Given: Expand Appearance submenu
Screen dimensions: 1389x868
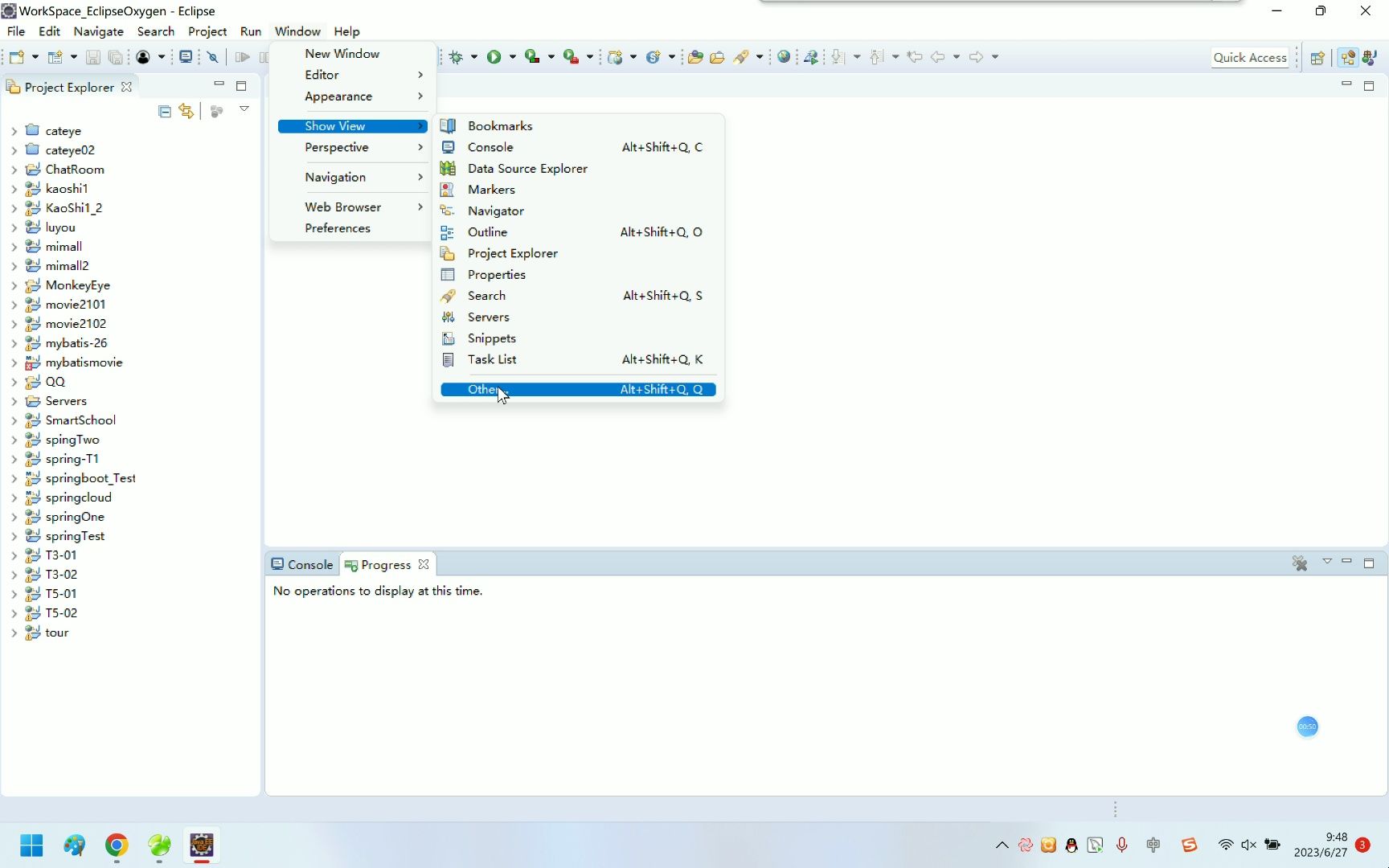Looking at the screenshot, I should point(352,96).
